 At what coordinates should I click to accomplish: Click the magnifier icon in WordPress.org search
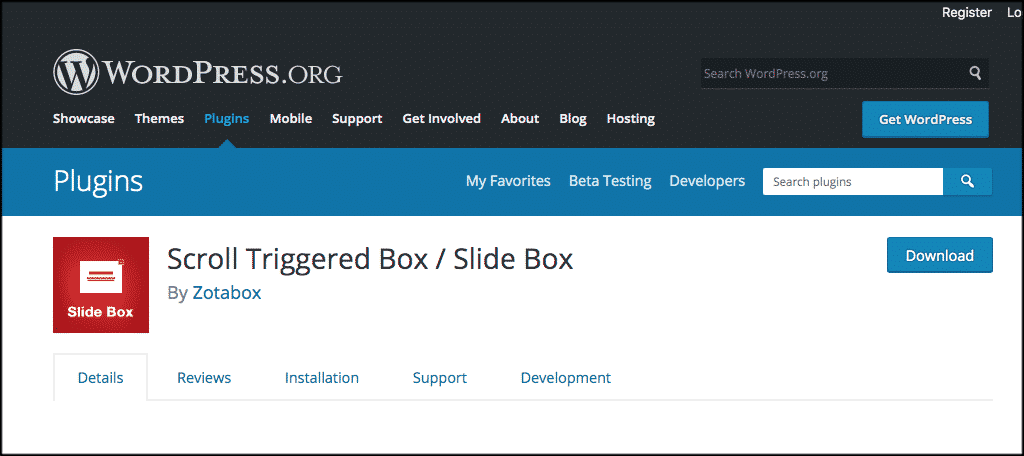[x=975, y=73]
